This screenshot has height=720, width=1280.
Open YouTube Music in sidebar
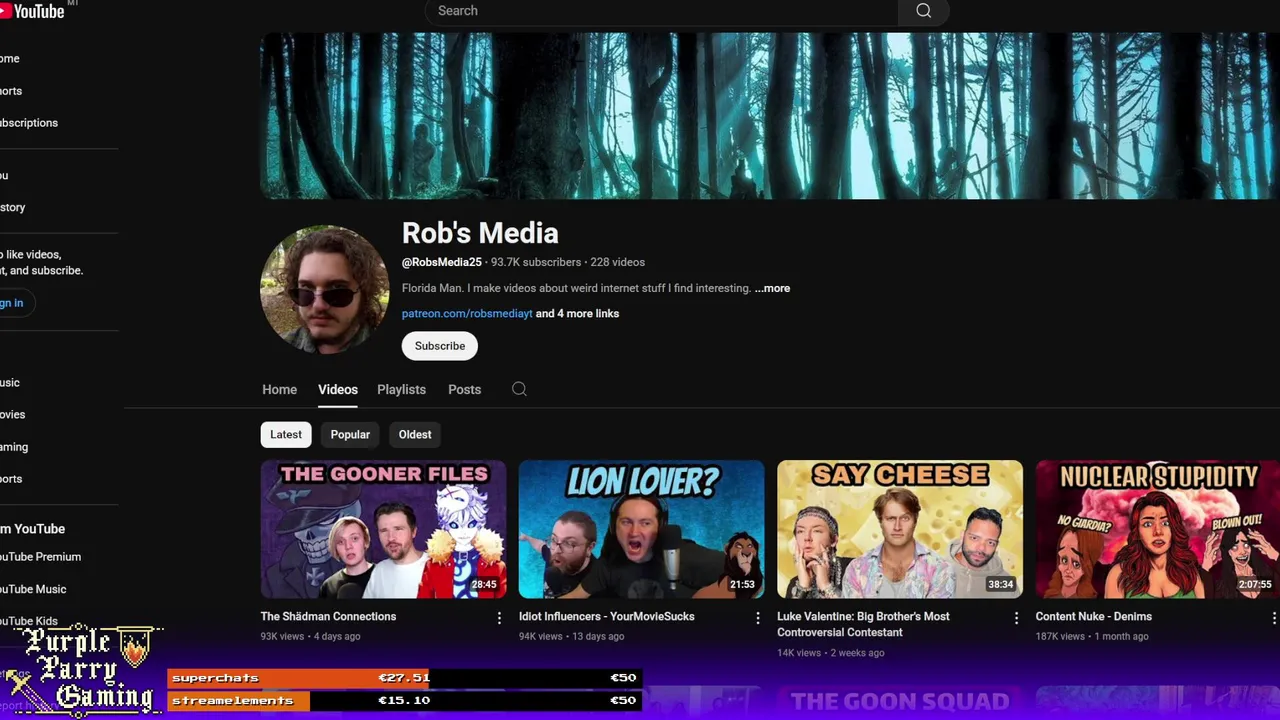pyautogui.click(x=33, y=589)
